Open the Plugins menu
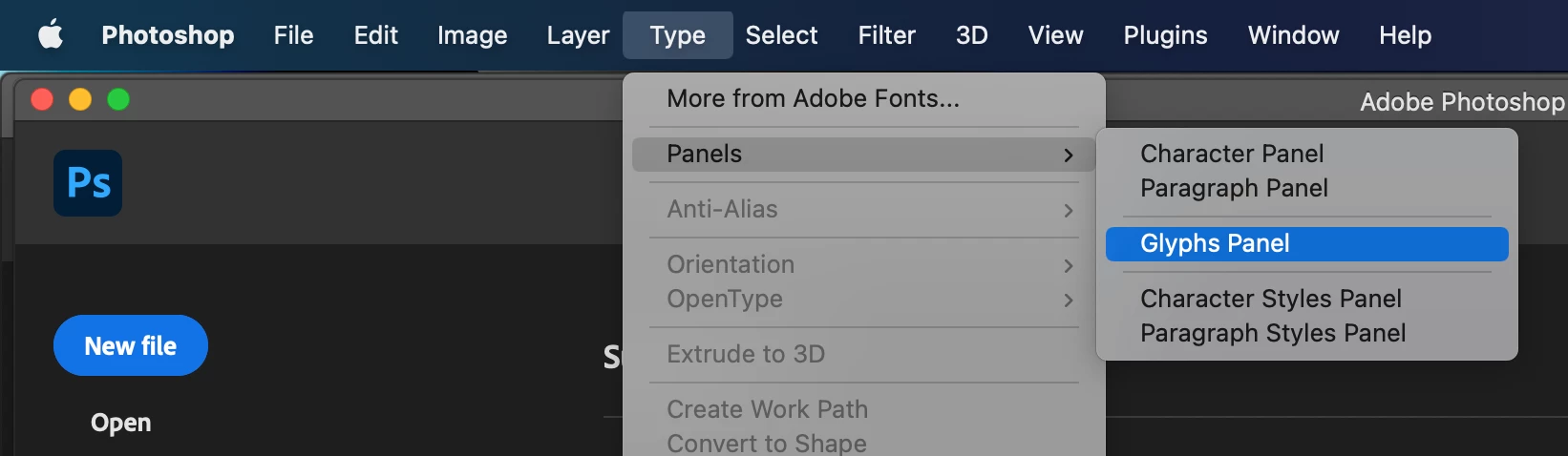 1165,35
